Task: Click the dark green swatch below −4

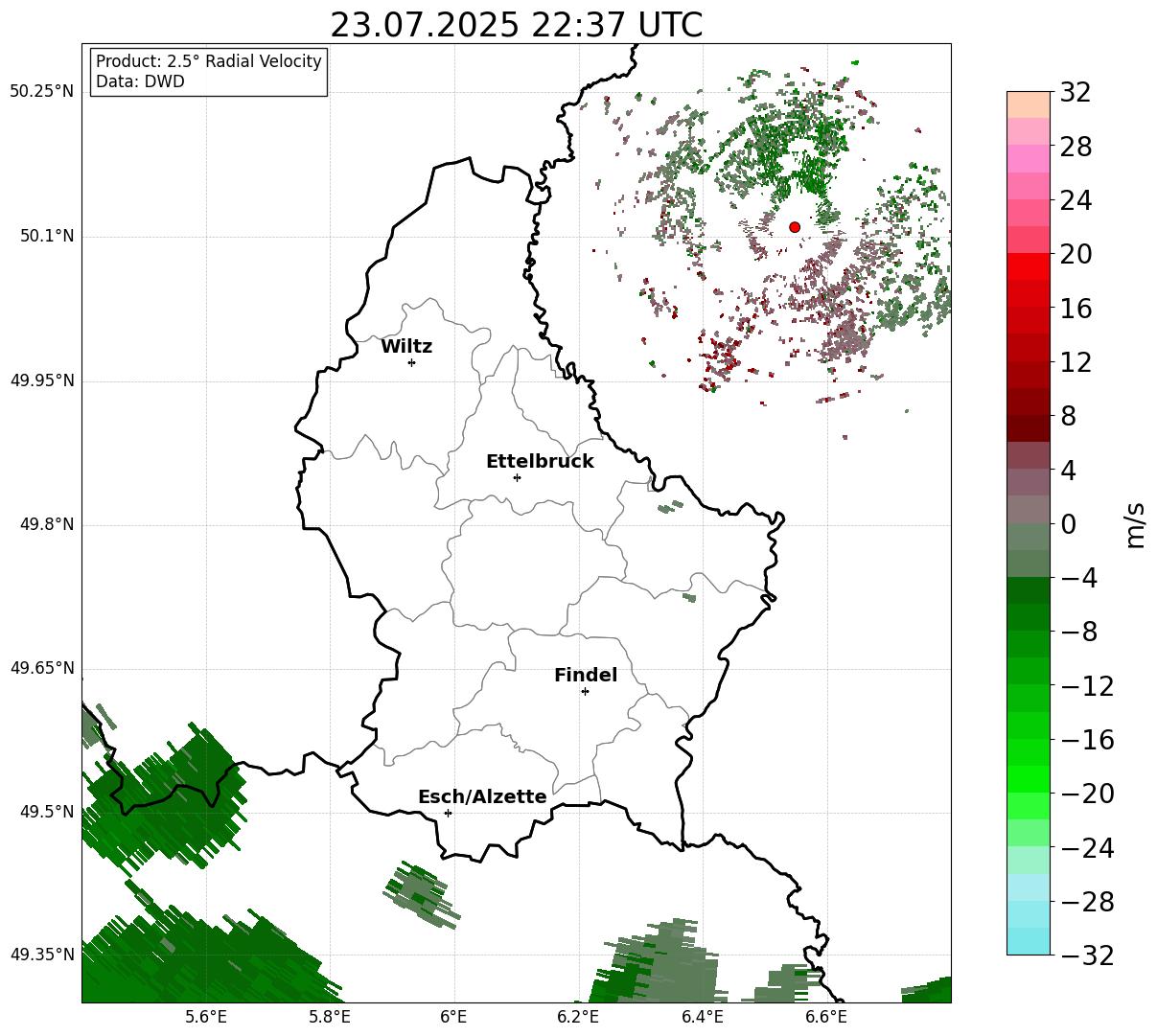Action: click(1029, 590)
